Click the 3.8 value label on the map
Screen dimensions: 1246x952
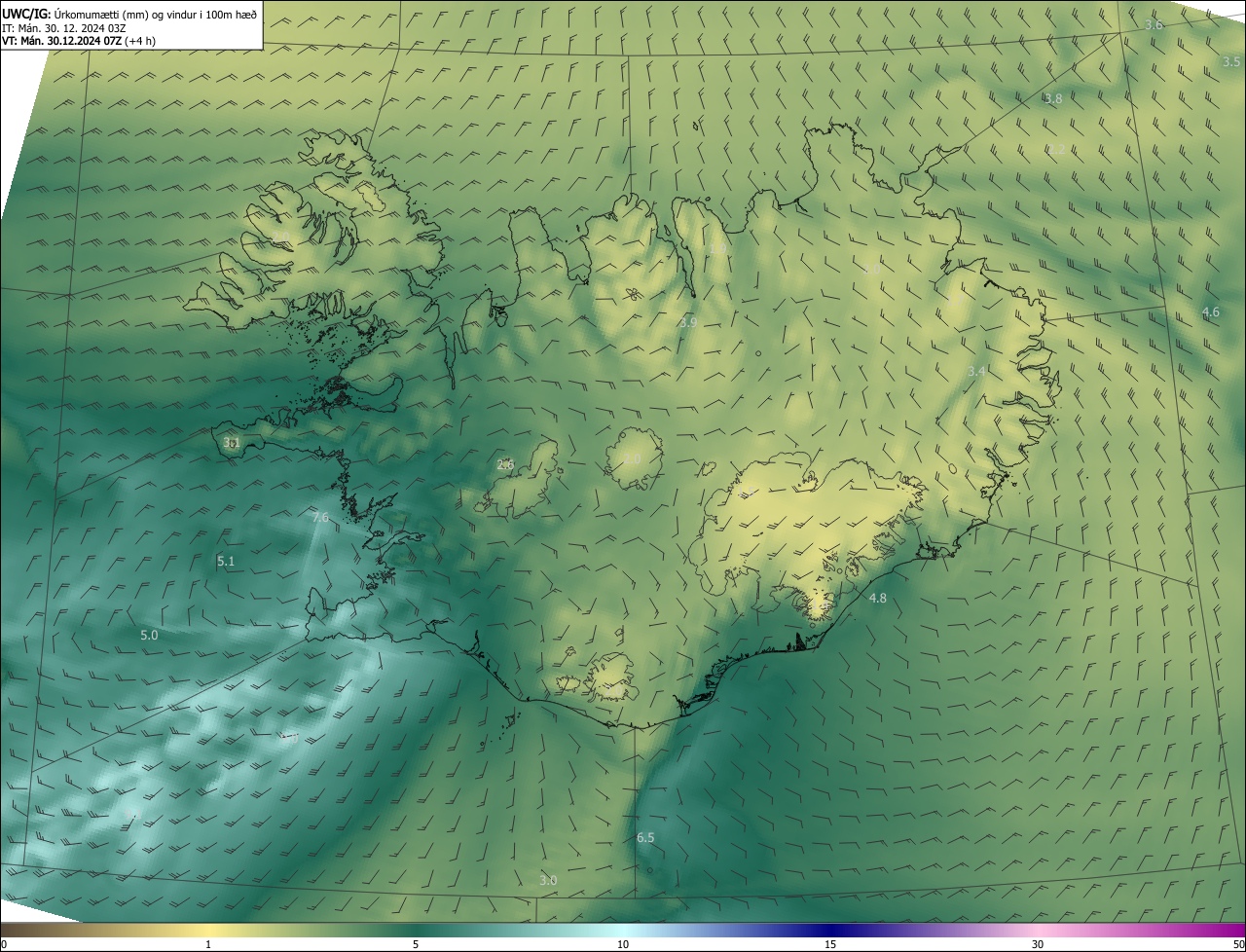click(x=1053, y=98)
